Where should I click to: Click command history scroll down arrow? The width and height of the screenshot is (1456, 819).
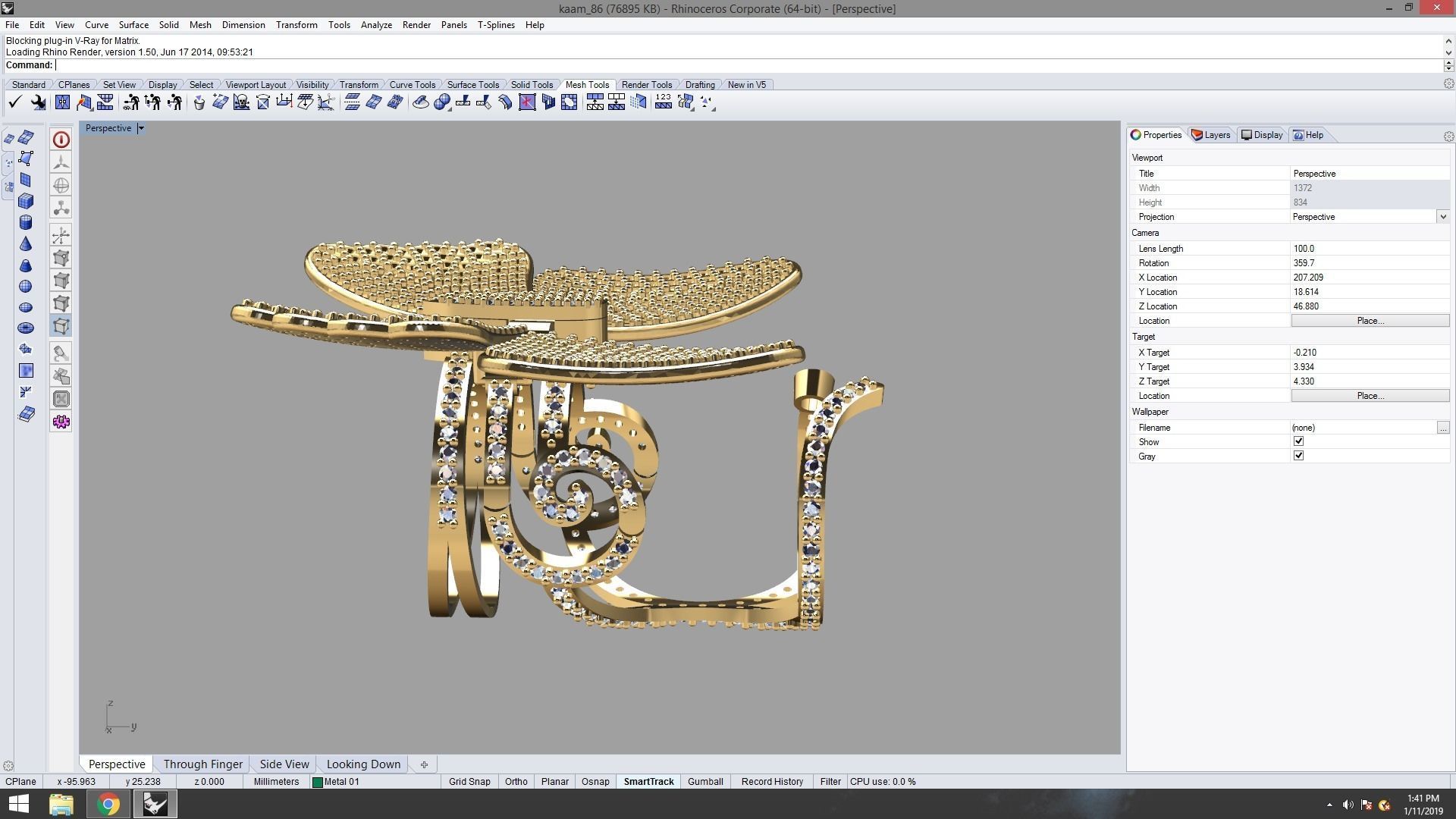click(1448, 52)
